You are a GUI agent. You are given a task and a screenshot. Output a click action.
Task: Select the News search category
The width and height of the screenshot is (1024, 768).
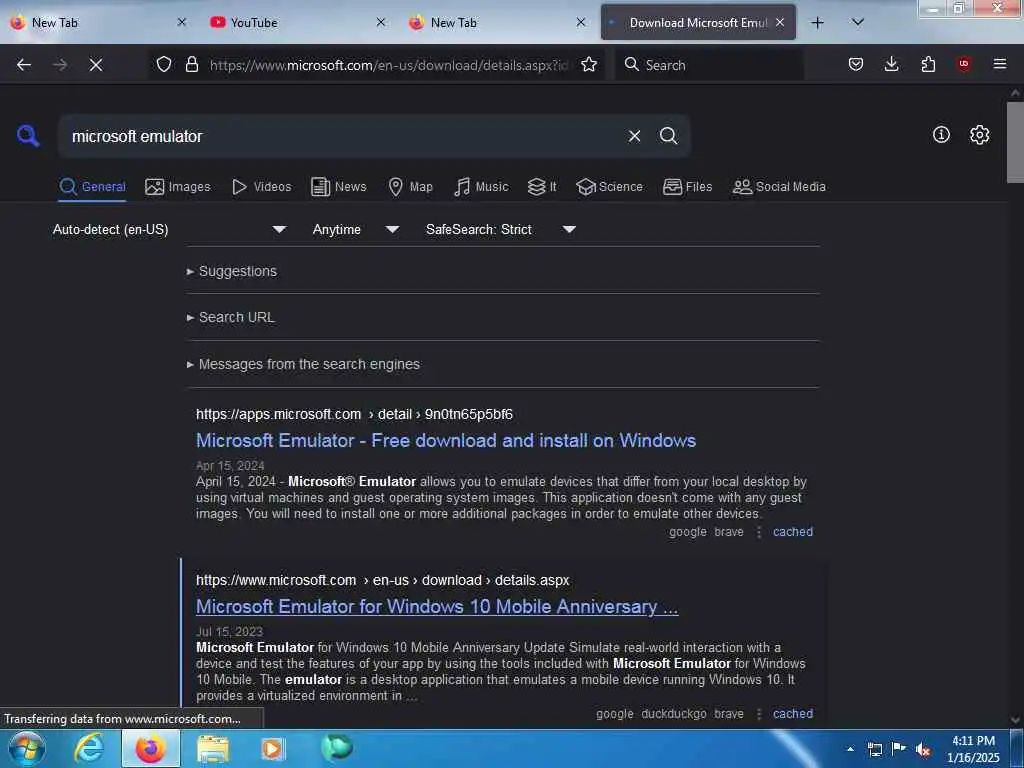(x=338, y=187)
